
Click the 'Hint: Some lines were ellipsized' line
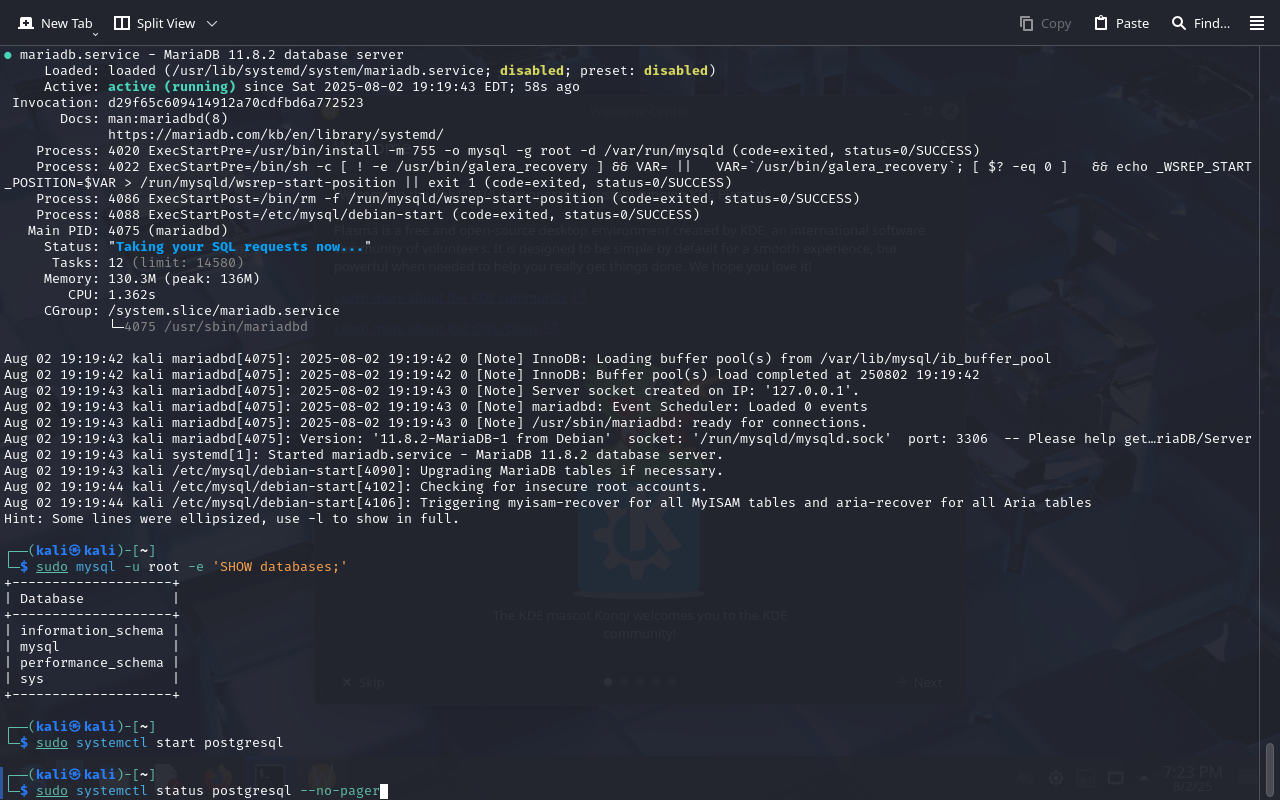(232, 518)
